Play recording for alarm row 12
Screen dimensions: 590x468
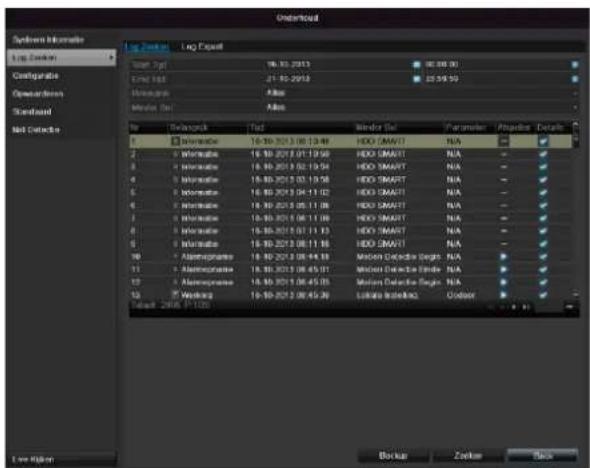click(x=503, y=282)
